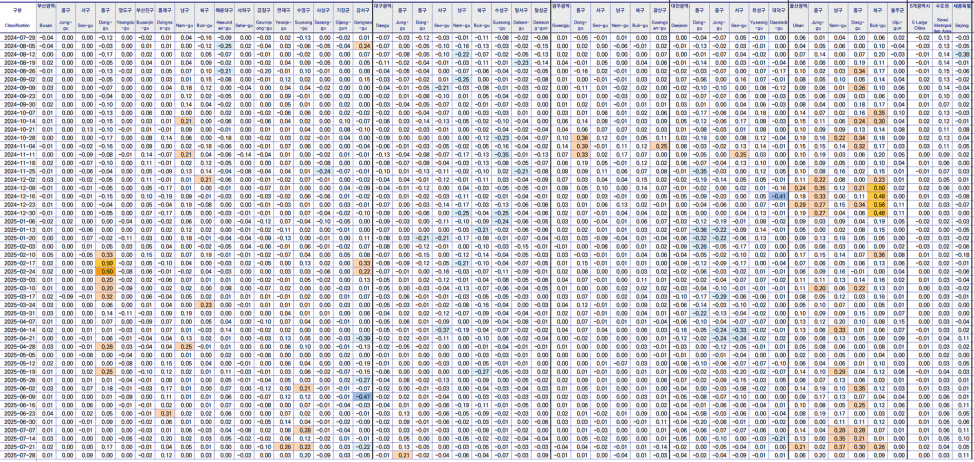Click the 2024-09-09 date row label
974x462 pixels.
[17, 88]
